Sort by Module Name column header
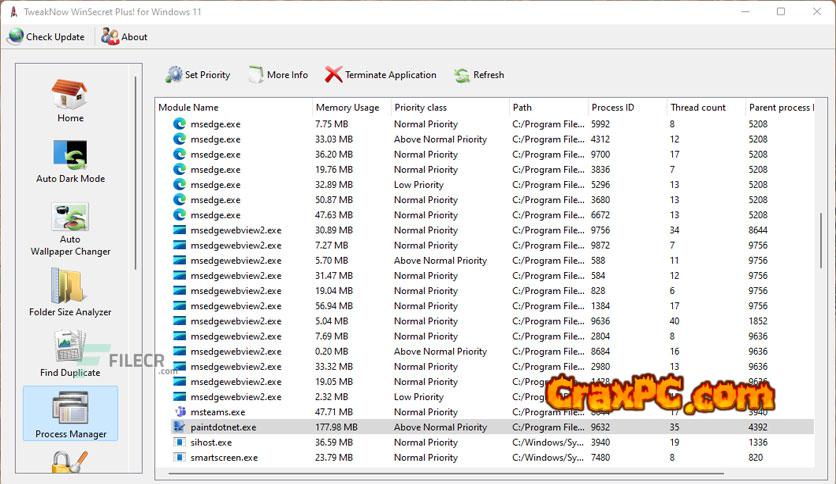 point(234,107)
